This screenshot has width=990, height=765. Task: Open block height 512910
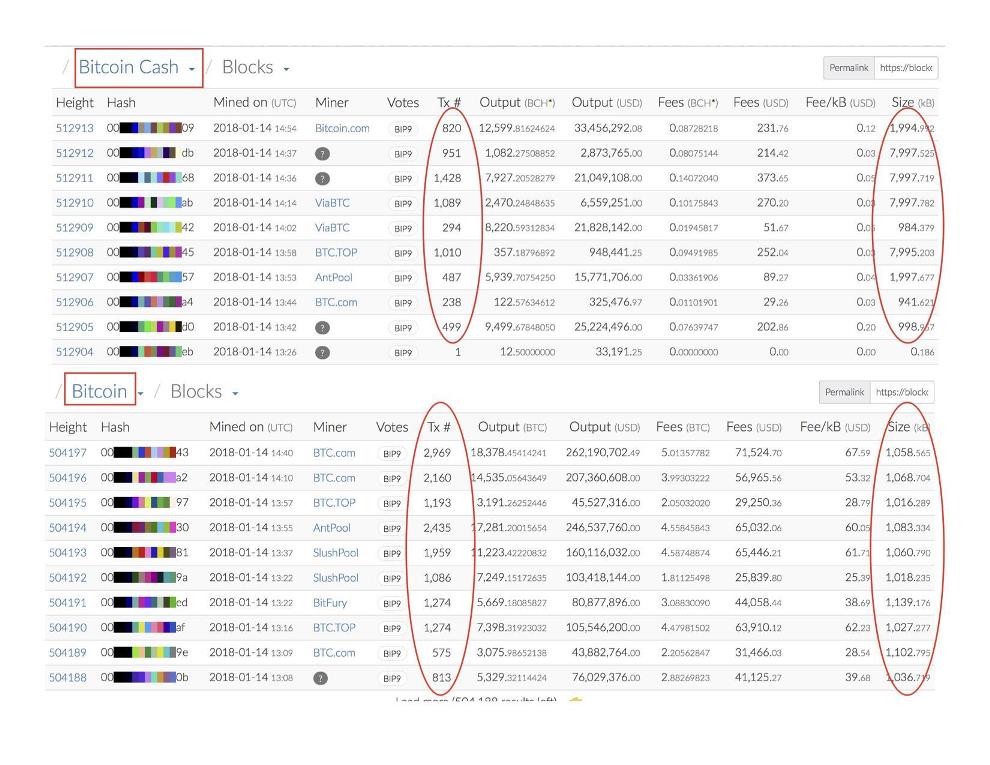(x=75, y=203)
